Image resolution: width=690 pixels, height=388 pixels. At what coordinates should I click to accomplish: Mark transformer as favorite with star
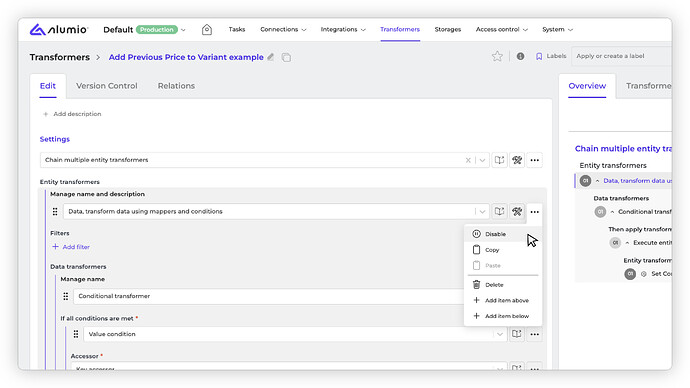point(497,56)
